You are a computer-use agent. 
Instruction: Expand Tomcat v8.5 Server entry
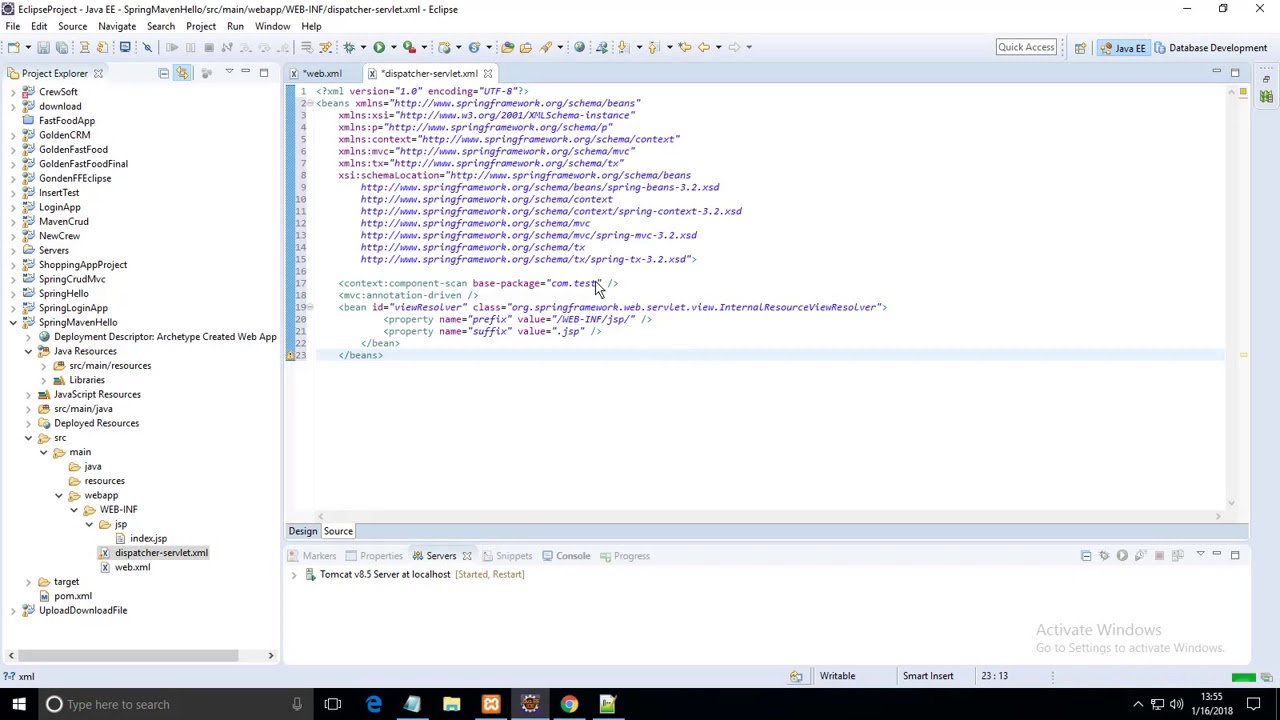pos(294,575)
